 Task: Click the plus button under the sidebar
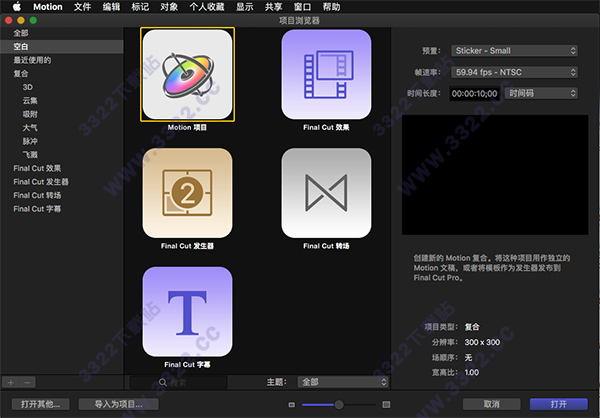click(11, 382)
